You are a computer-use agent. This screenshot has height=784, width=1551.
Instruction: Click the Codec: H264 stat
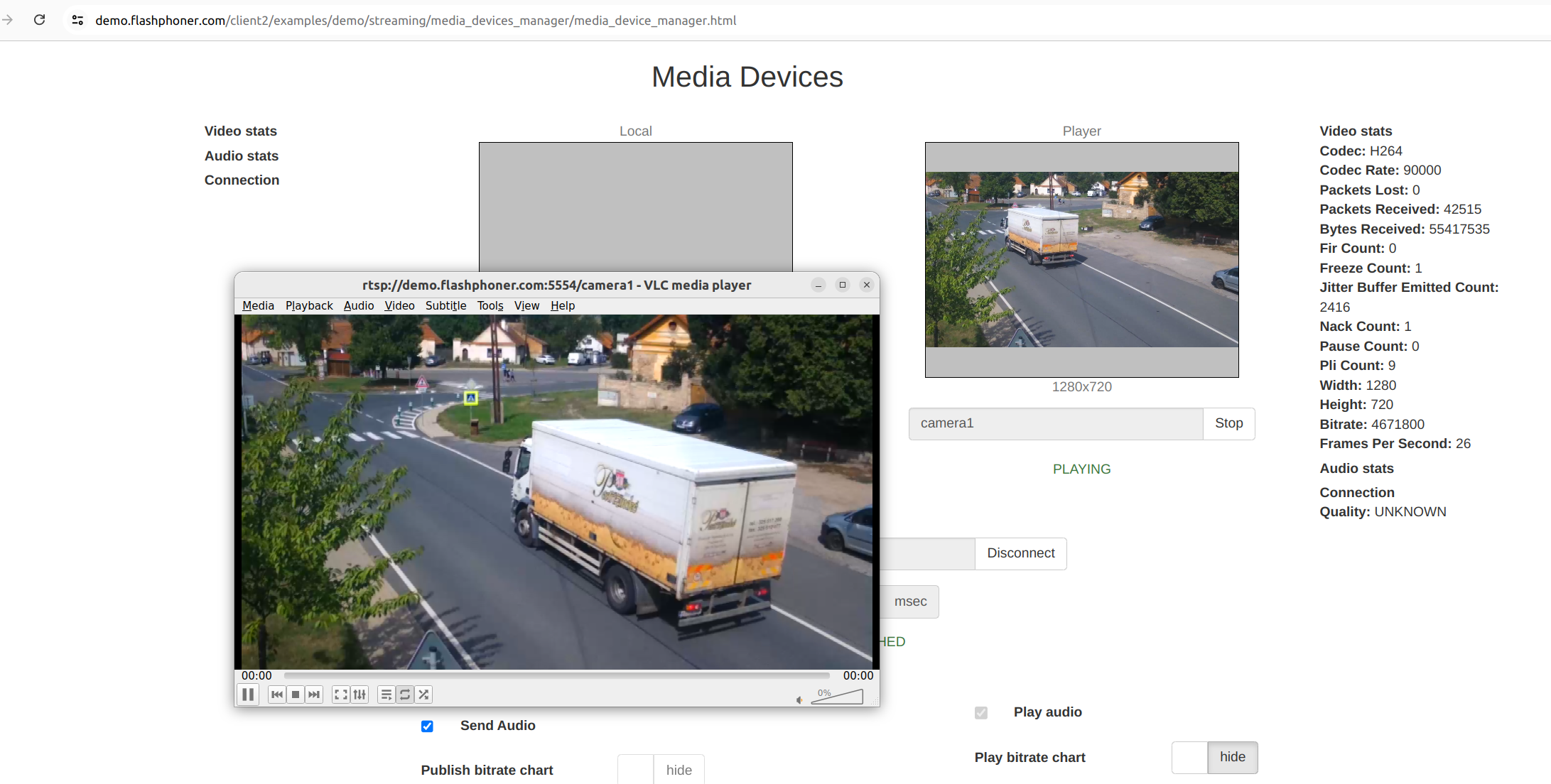1361,151
